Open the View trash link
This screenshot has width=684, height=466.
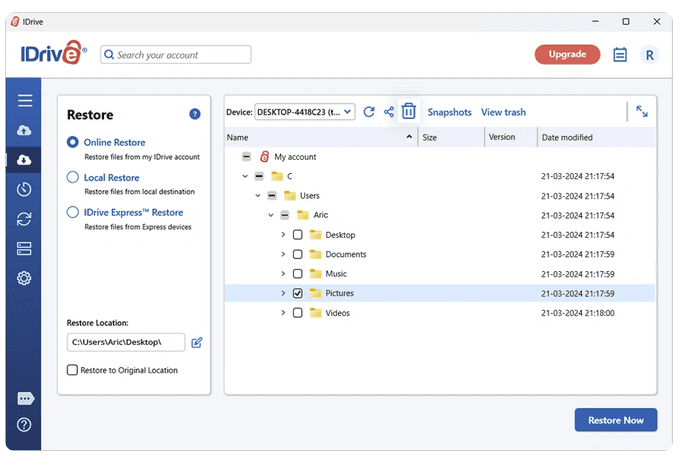[x=503, y=112]
